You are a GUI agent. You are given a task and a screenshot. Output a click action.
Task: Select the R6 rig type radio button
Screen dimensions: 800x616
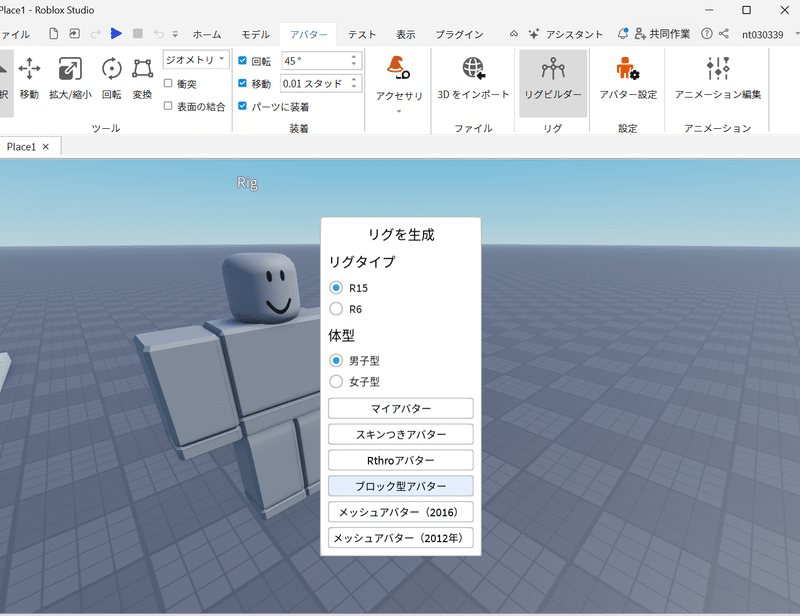click(336, 309)
